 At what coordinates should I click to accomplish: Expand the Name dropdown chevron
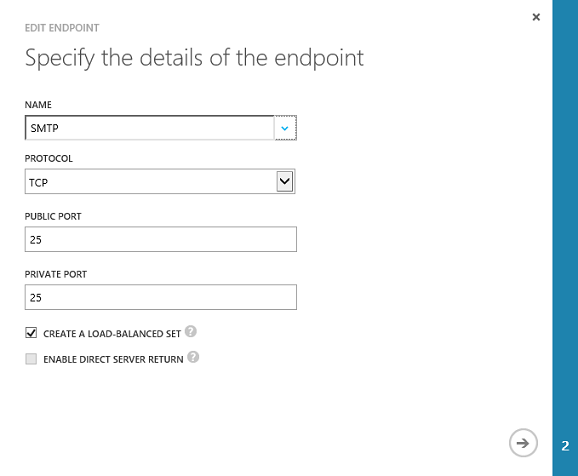pyautogui.click(x=285, y=128)
